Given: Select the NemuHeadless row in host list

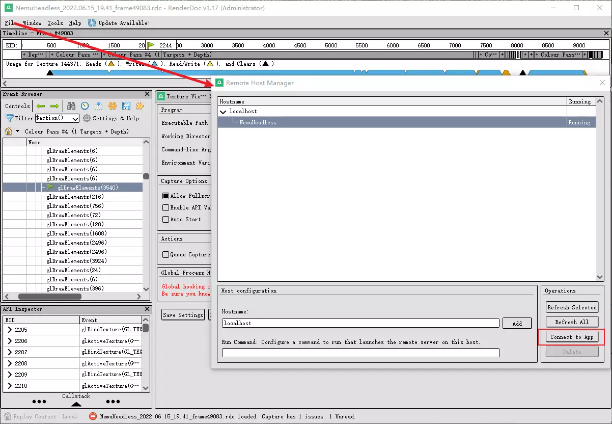Looking at the screenshot, I should (x=406, y=122).
